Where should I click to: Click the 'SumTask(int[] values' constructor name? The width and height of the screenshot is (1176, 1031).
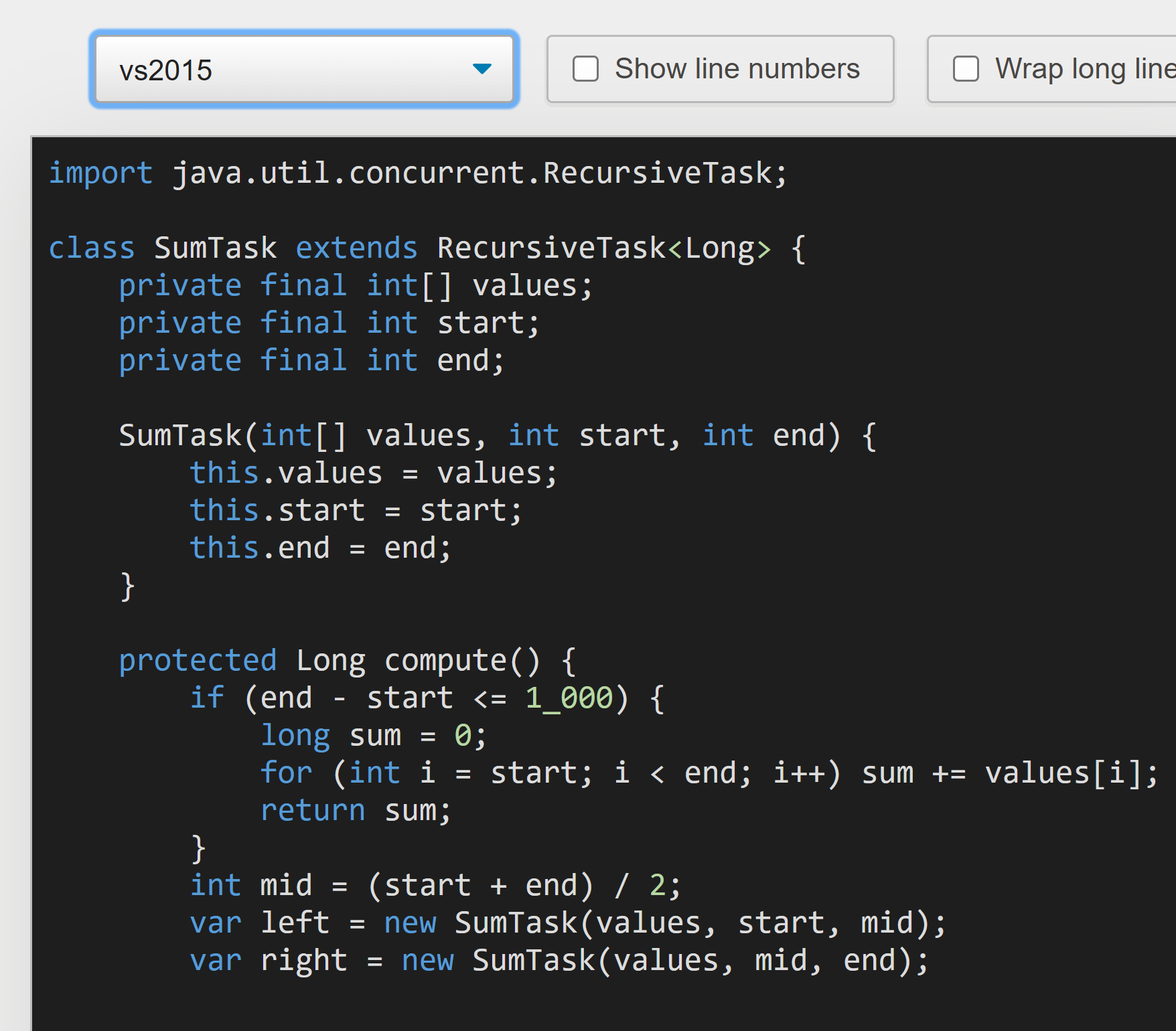pyautogui.click(x=179, y=436)
